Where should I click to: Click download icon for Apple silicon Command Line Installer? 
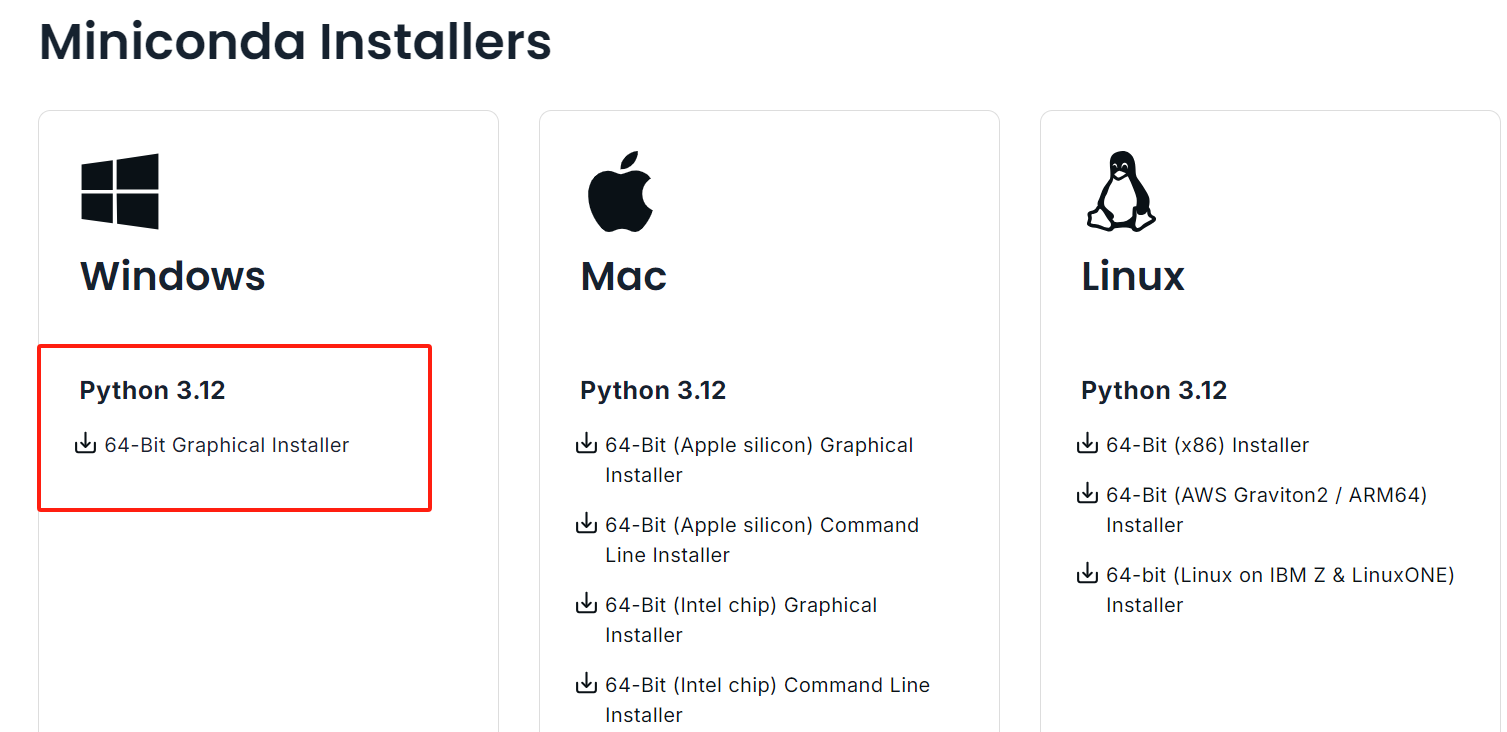tap(587, 524)
